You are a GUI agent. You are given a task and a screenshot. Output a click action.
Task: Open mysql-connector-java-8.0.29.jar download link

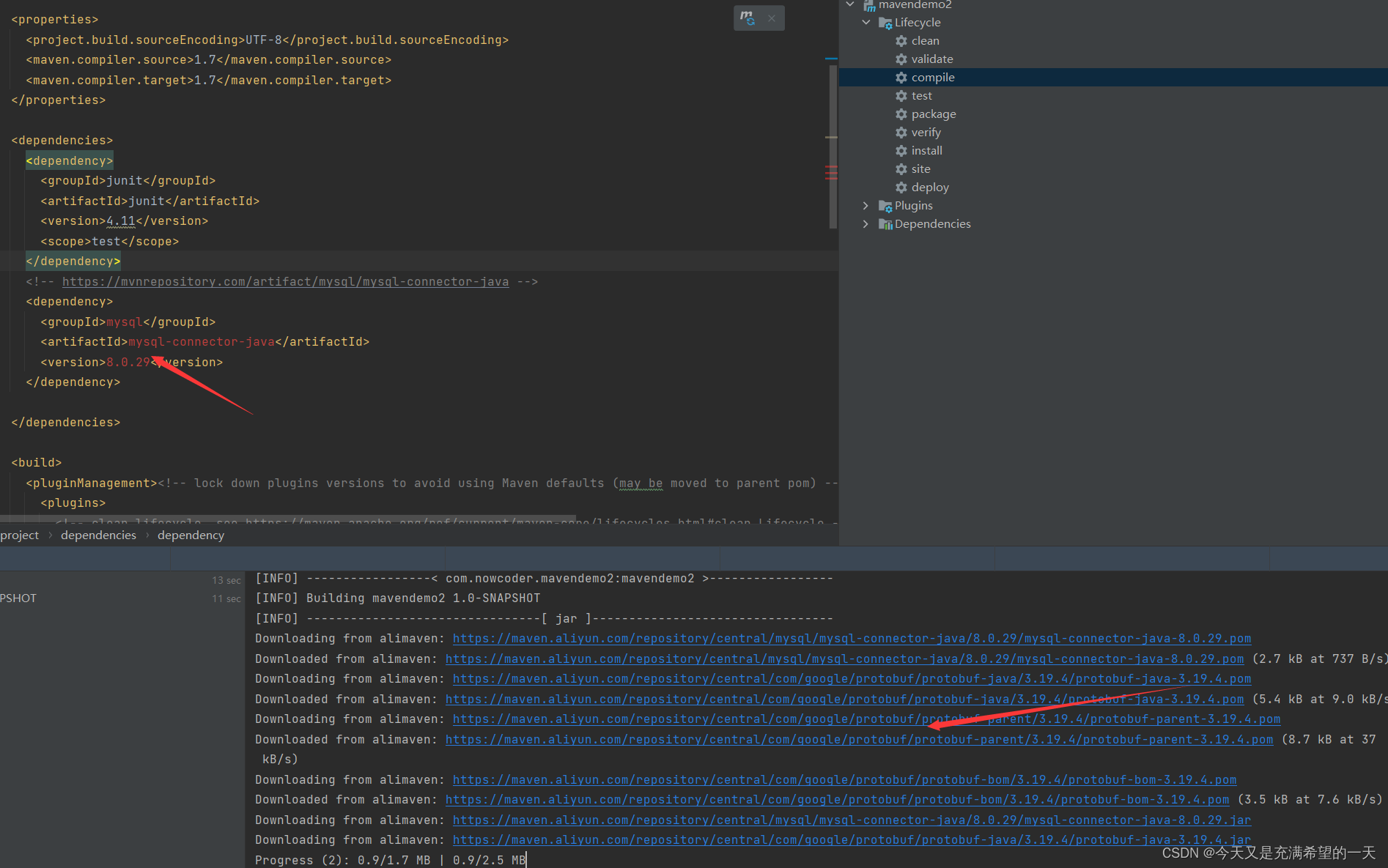(852, 820)
